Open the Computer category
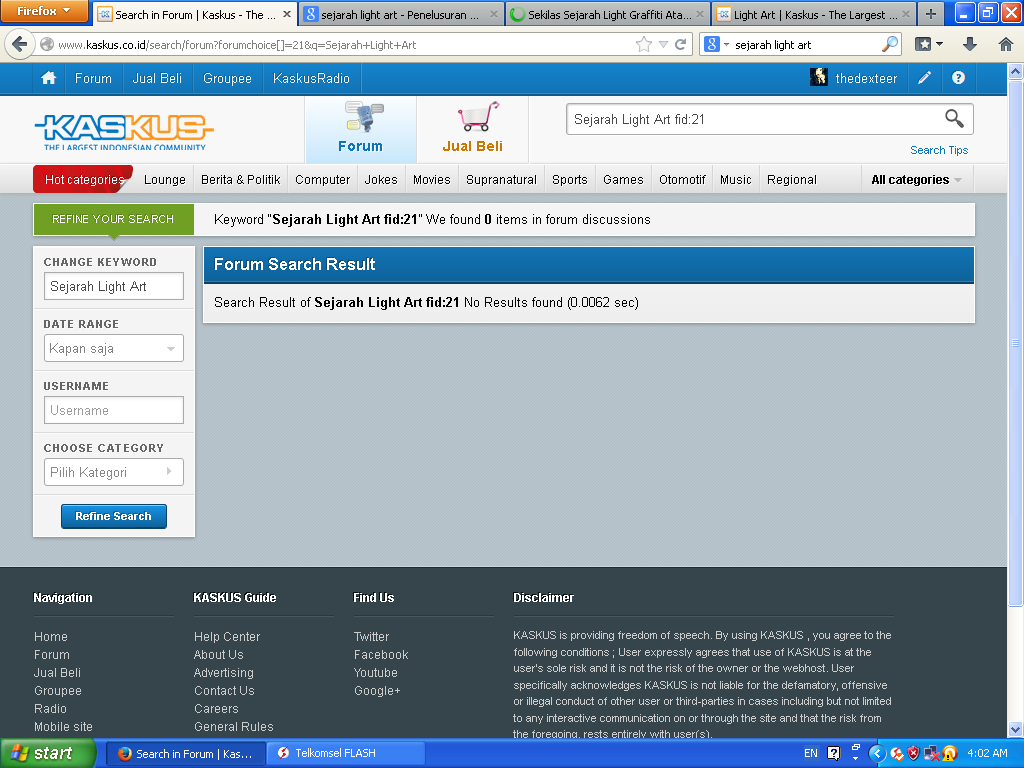 (323, 180)
